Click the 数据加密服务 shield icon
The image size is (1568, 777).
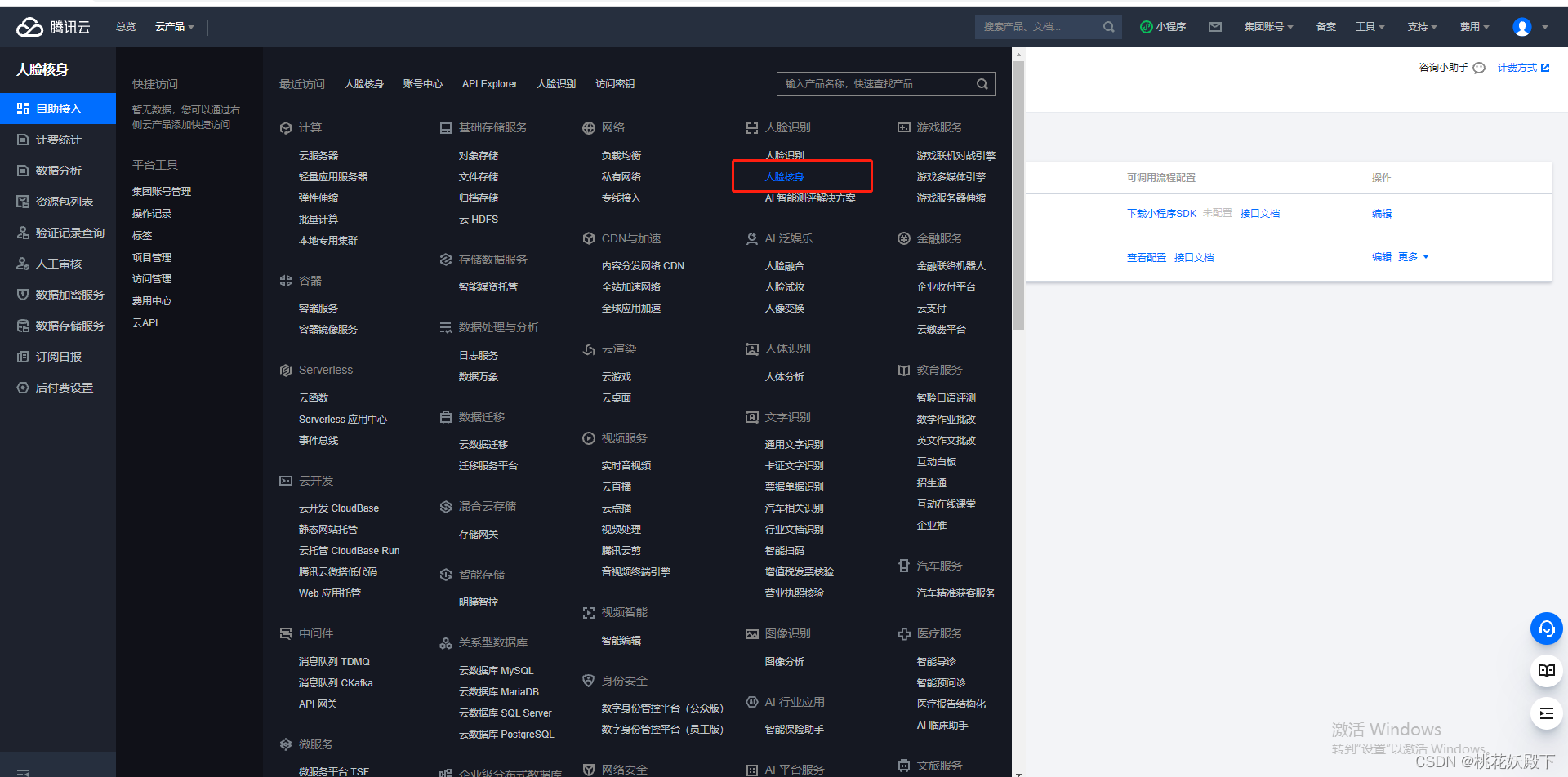click(23, 295)
